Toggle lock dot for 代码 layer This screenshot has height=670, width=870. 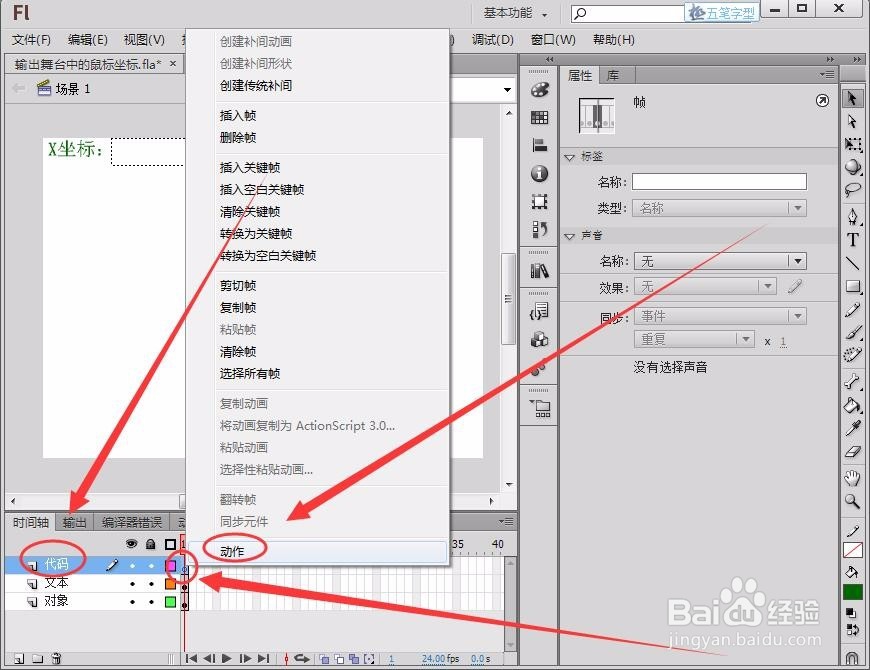[151, 566]
